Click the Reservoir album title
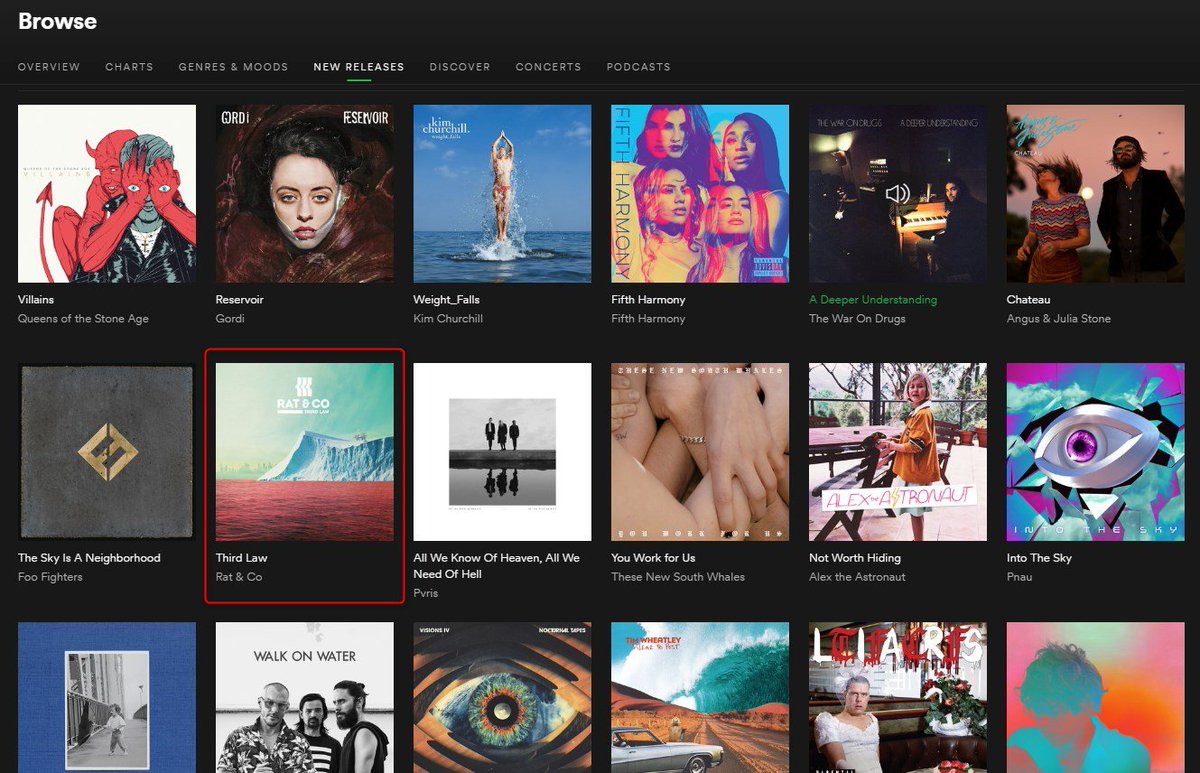Image resolution: width=1200 pixels, height=773 pixels. point(241,300)
